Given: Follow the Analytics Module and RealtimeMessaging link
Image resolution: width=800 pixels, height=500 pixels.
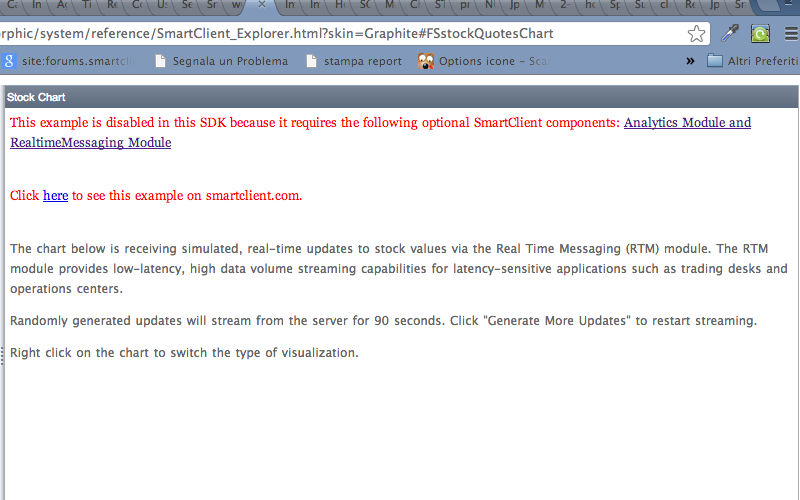Looking at the screenshot, I should coord(687,123).
